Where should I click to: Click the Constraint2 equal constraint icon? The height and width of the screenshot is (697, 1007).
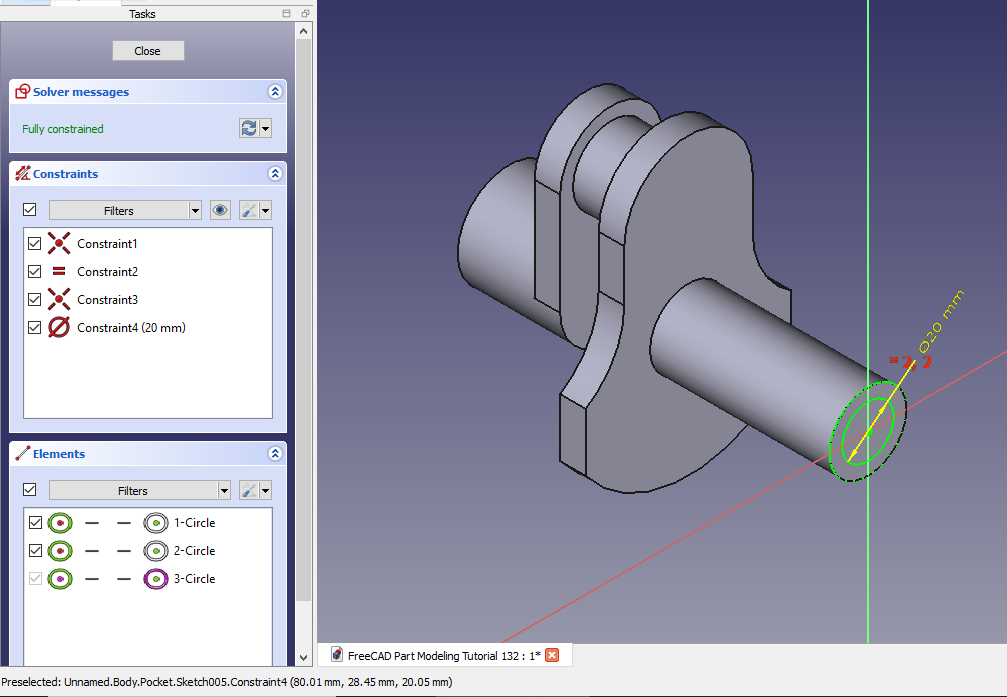pyautogui.click(x=59, y=271)
